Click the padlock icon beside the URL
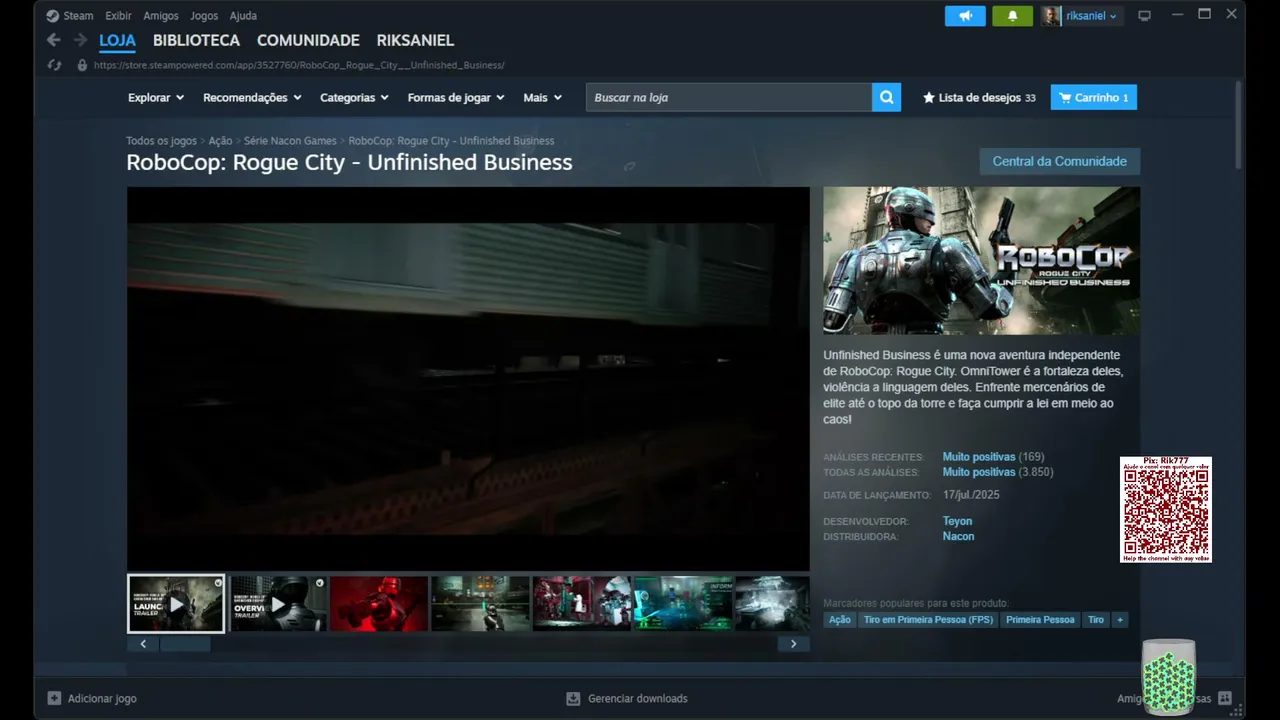The height and width of the screenshot is (720, 1280). 82,65
